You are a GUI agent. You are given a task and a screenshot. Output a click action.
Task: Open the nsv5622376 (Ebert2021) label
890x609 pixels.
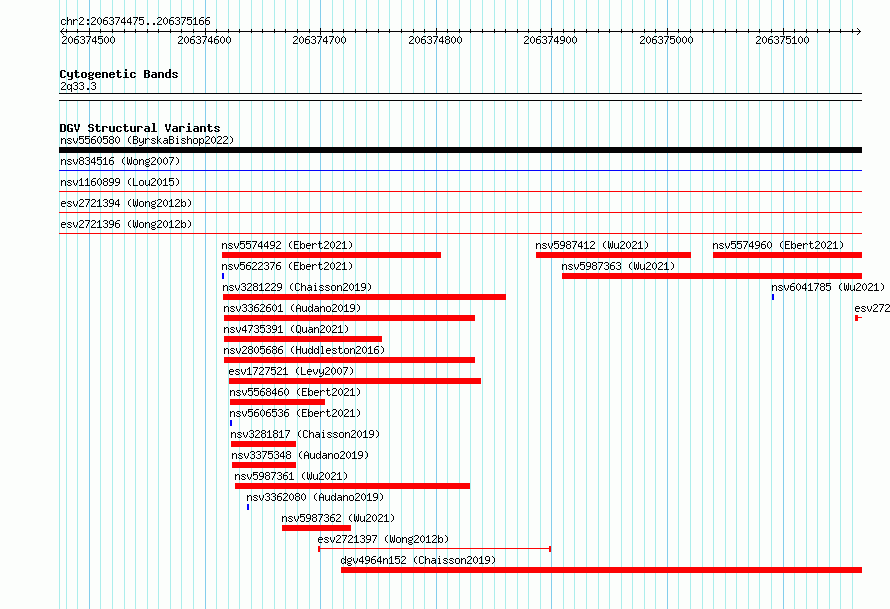[287, 266]
